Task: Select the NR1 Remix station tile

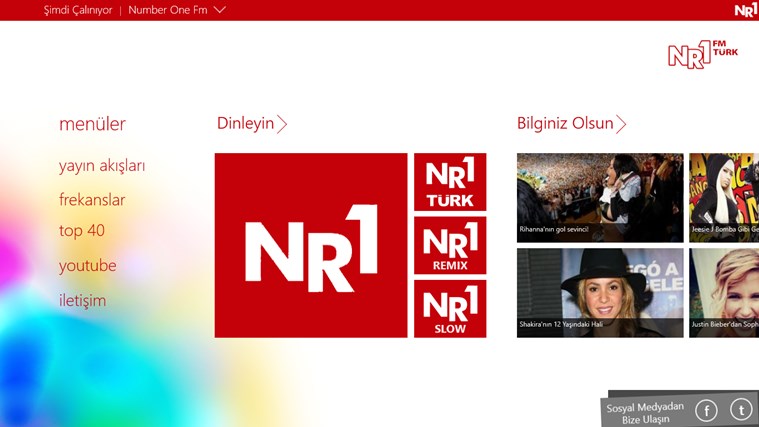Action: [450, 245]
